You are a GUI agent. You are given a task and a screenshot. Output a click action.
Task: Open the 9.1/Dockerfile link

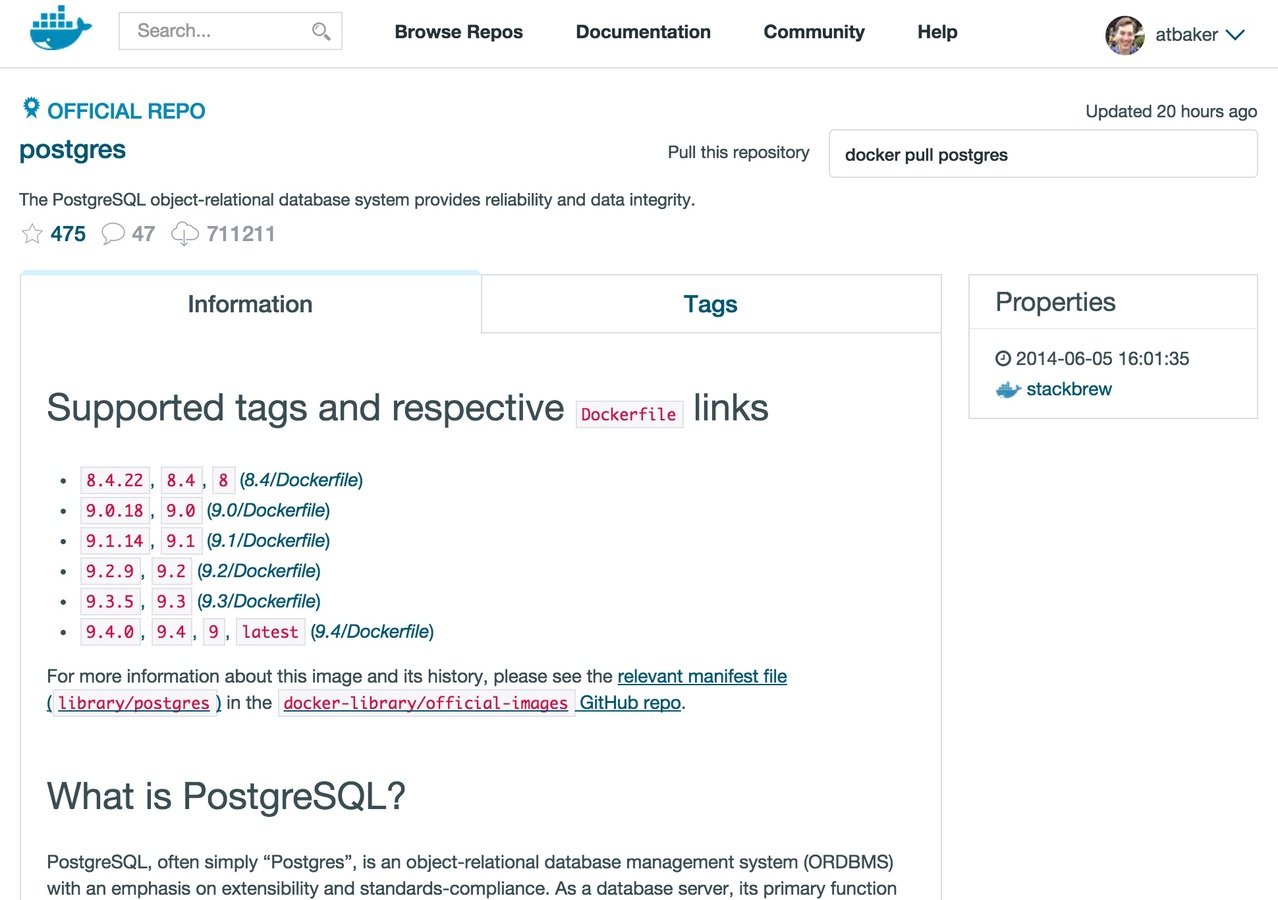268,540
